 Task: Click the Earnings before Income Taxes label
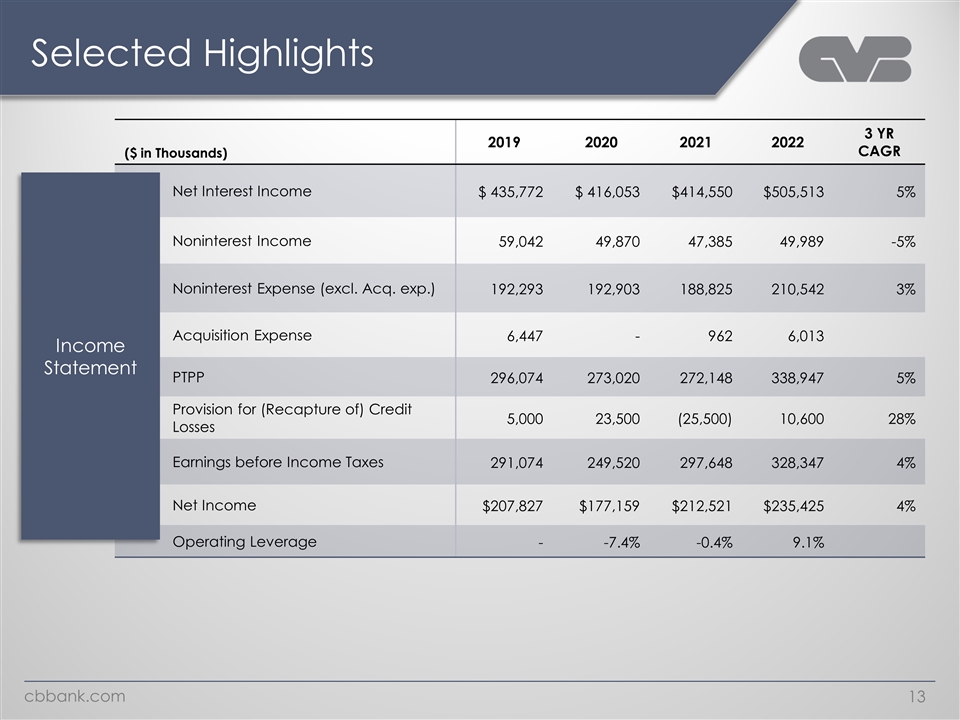click(278, 462)
